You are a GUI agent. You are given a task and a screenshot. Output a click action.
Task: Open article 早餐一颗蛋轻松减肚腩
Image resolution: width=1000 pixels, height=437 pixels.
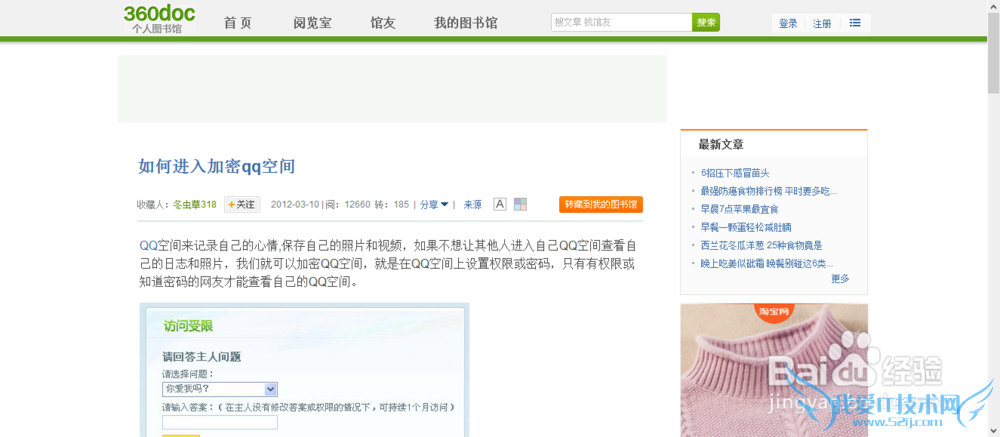(746, 227)
